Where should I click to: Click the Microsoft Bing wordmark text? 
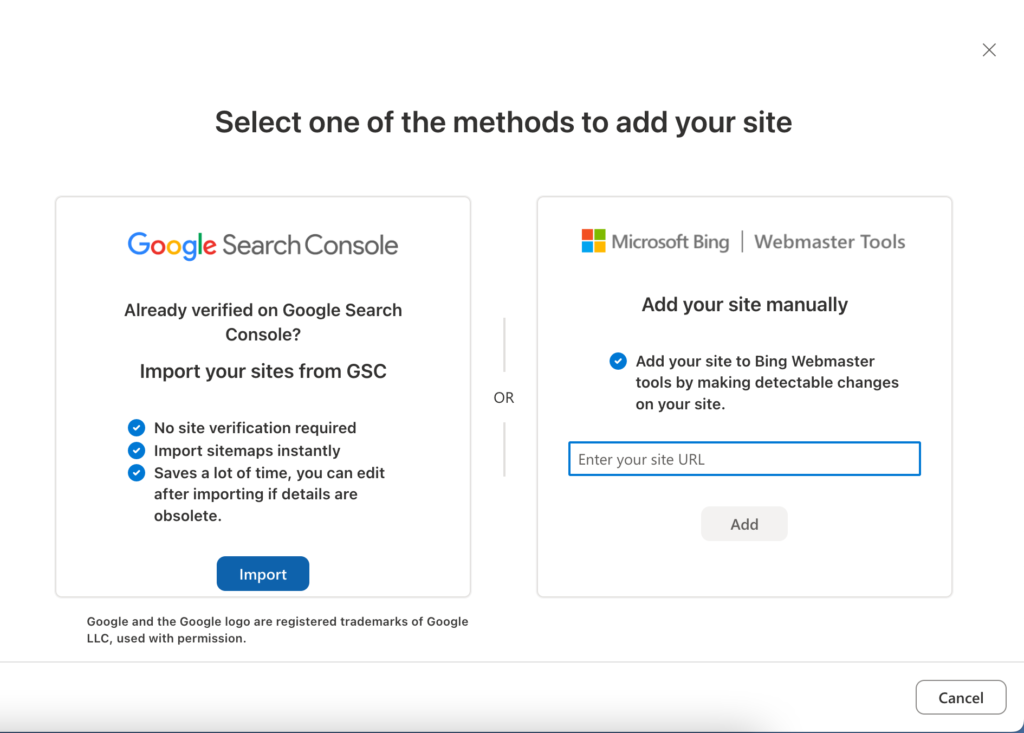click(x=670, y=242)
